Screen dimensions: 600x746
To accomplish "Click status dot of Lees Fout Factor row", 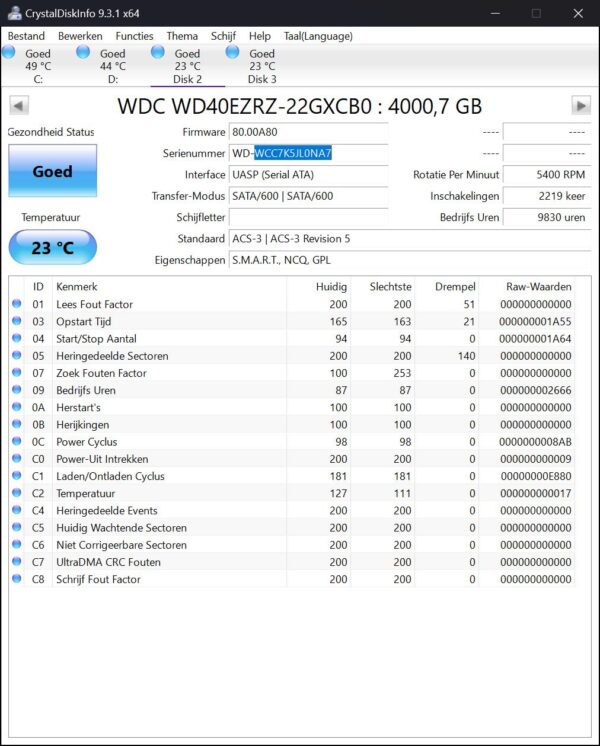I will (x=17, y=304).
